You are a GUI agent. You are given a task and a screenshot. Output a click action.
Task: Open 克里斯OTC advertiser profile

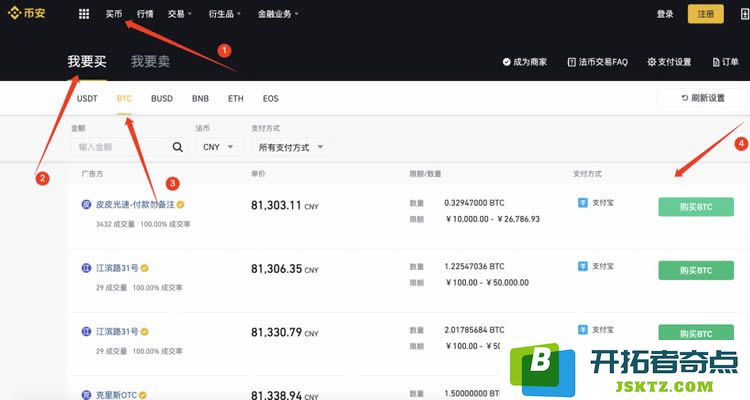tap(116, 395)
